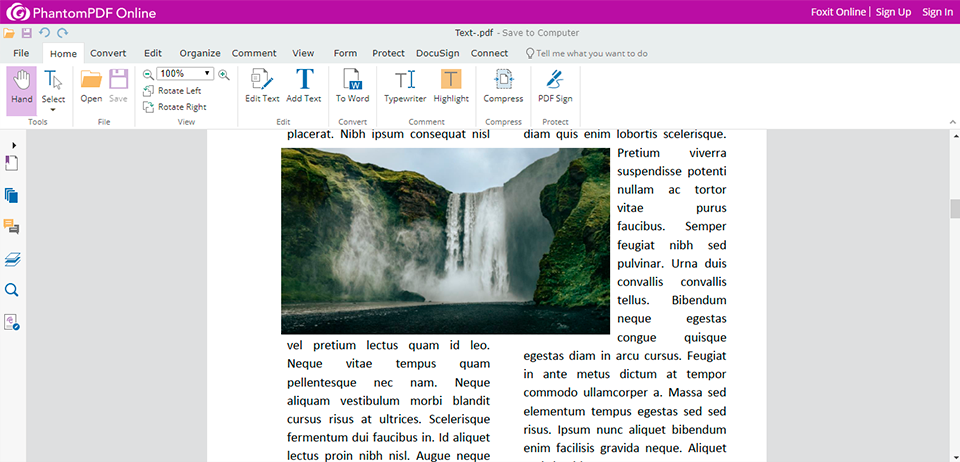960x462 pixels.
Task: Click the Tell me search field
Action: pyautogui.click(x=590, y=53)
